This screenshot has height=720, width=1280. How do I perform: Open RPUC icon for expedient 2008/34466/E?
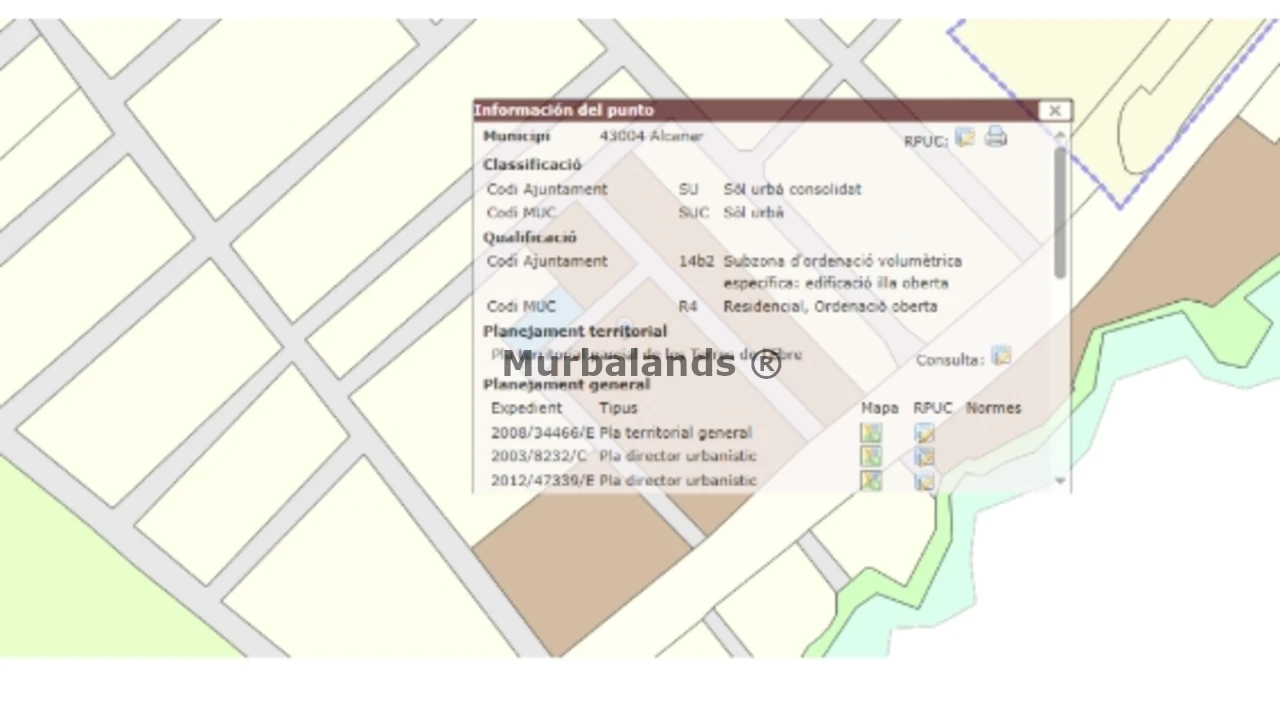click(924, 433)
